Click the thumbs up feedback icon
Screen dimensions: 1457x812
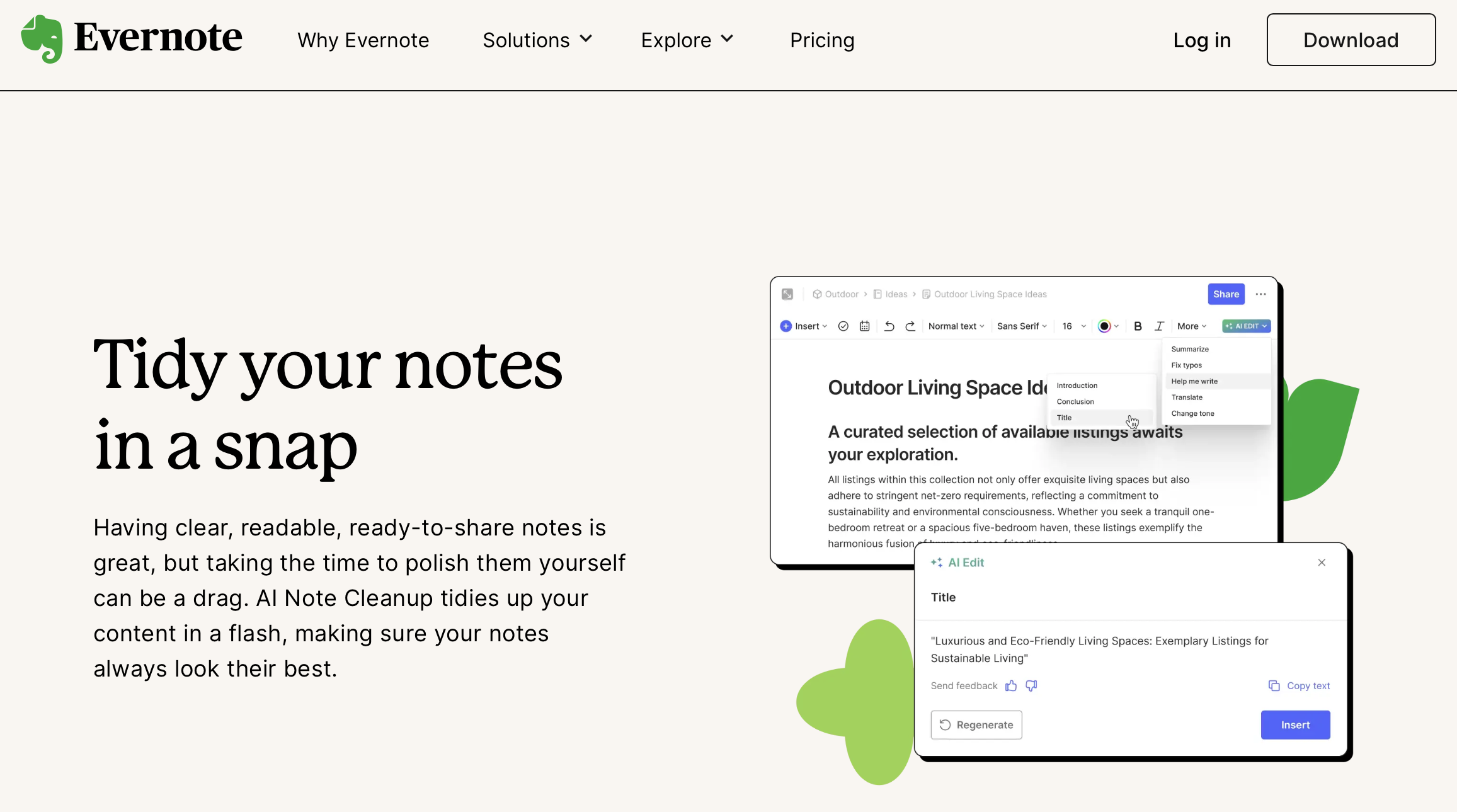coord(1011,686)
